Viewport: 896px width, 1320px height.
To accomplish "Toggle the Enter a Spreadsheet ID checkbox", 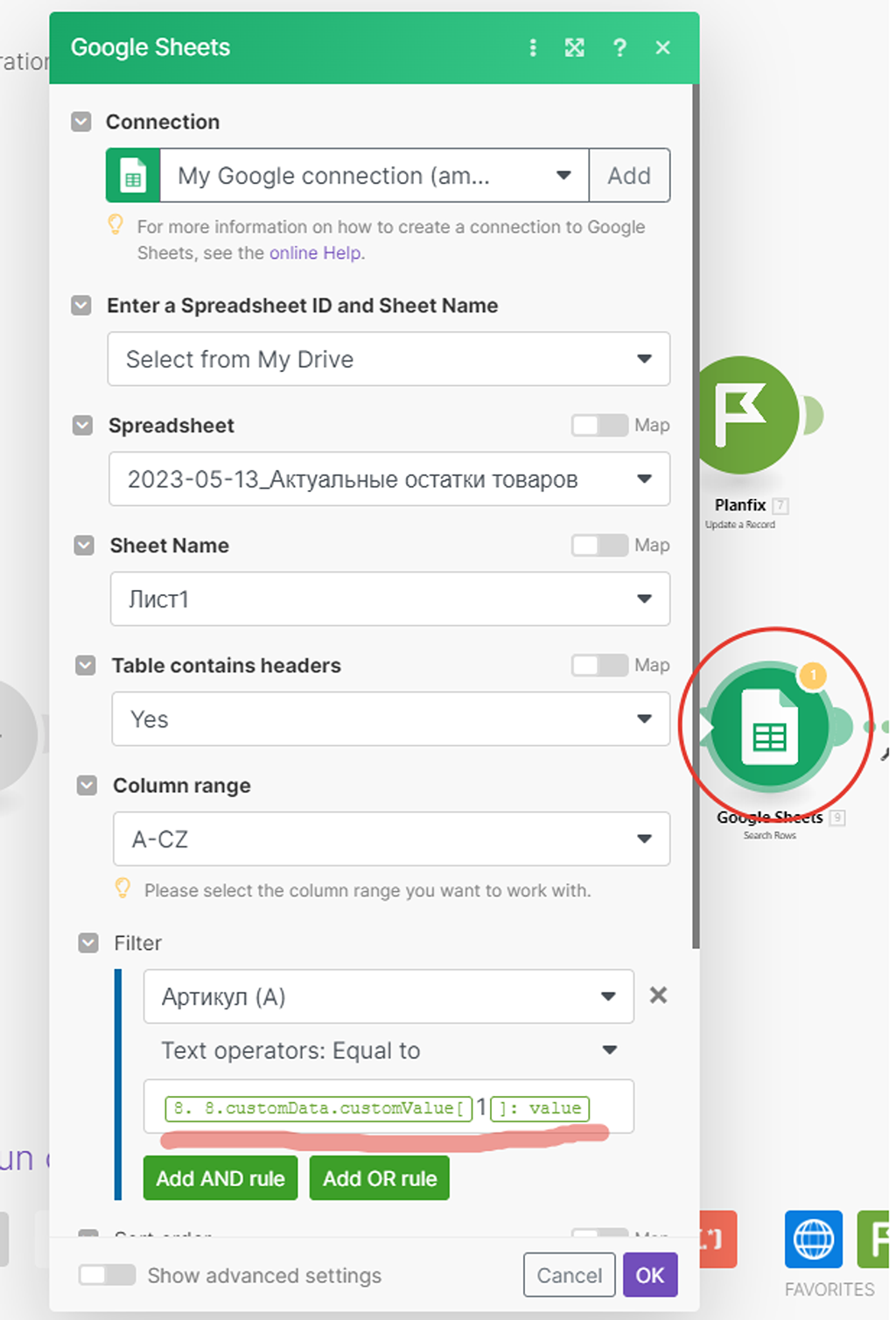I will click(x=81, y=305).
